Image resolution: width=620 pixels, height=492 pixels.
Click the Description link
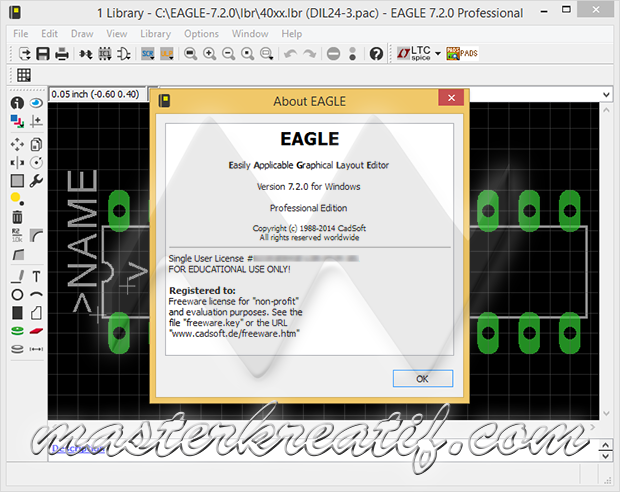tap(78, 448)
